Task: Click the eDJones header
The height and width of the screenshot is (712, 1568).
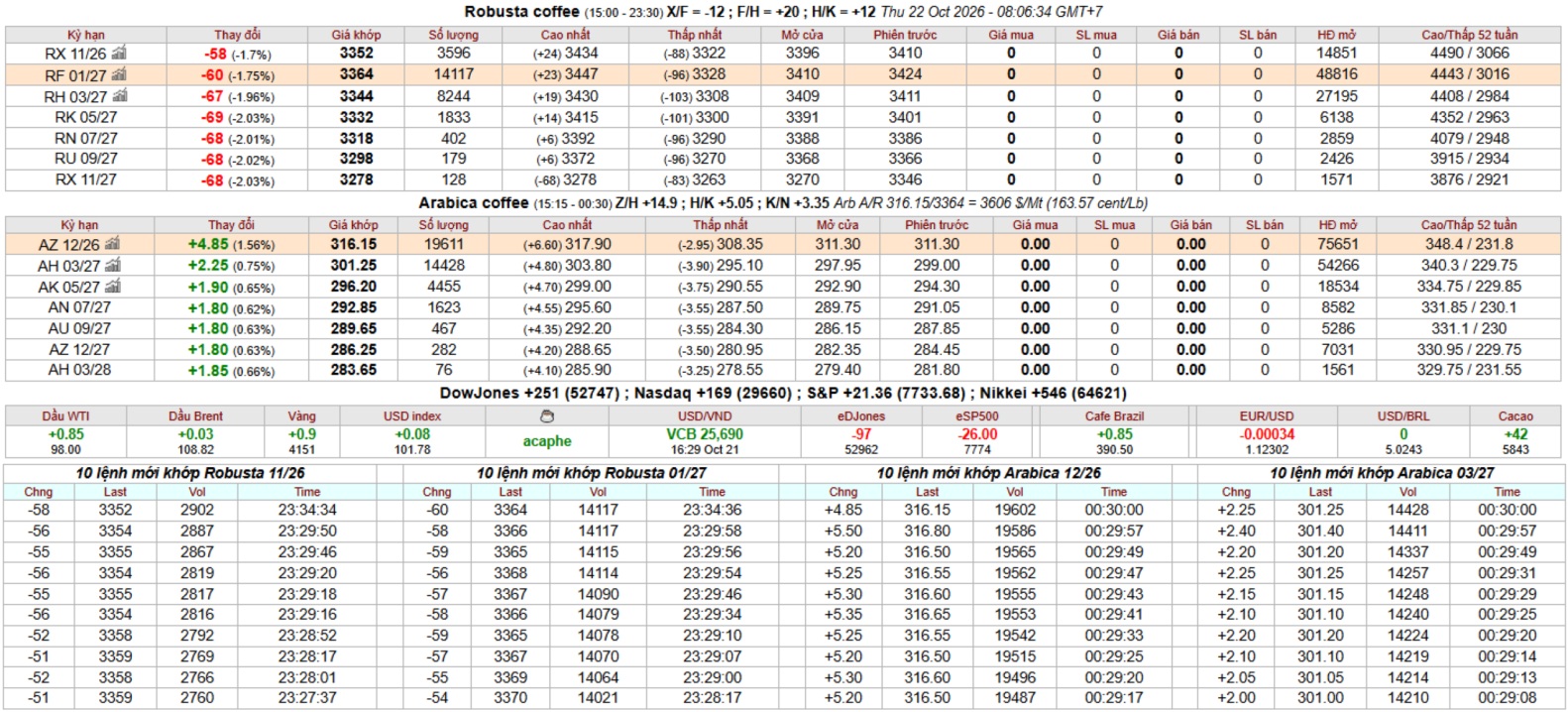Action: pyautogui.click(x=861, y=416)
